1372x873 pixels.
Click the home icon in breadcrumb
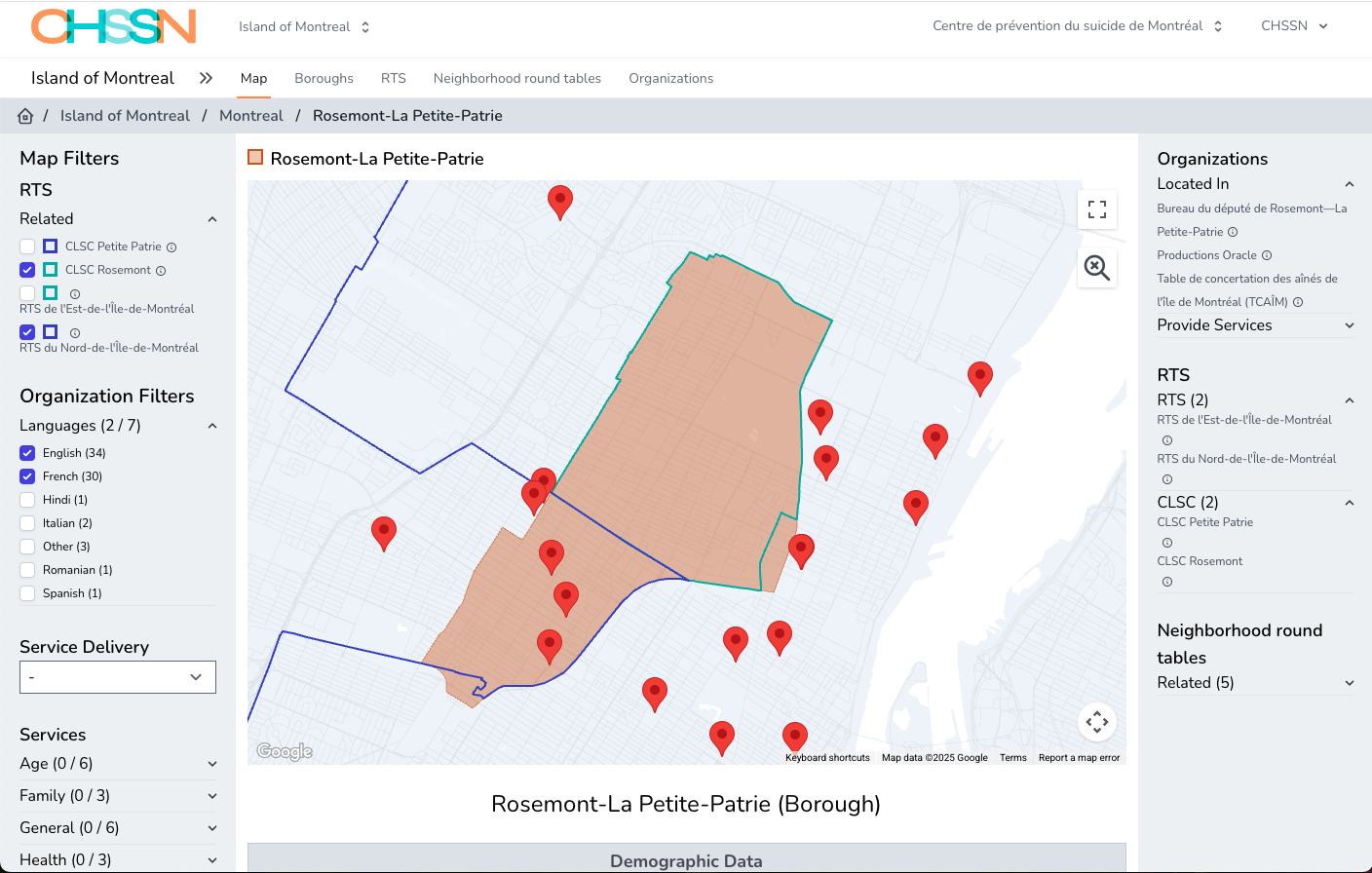[25, 116]
